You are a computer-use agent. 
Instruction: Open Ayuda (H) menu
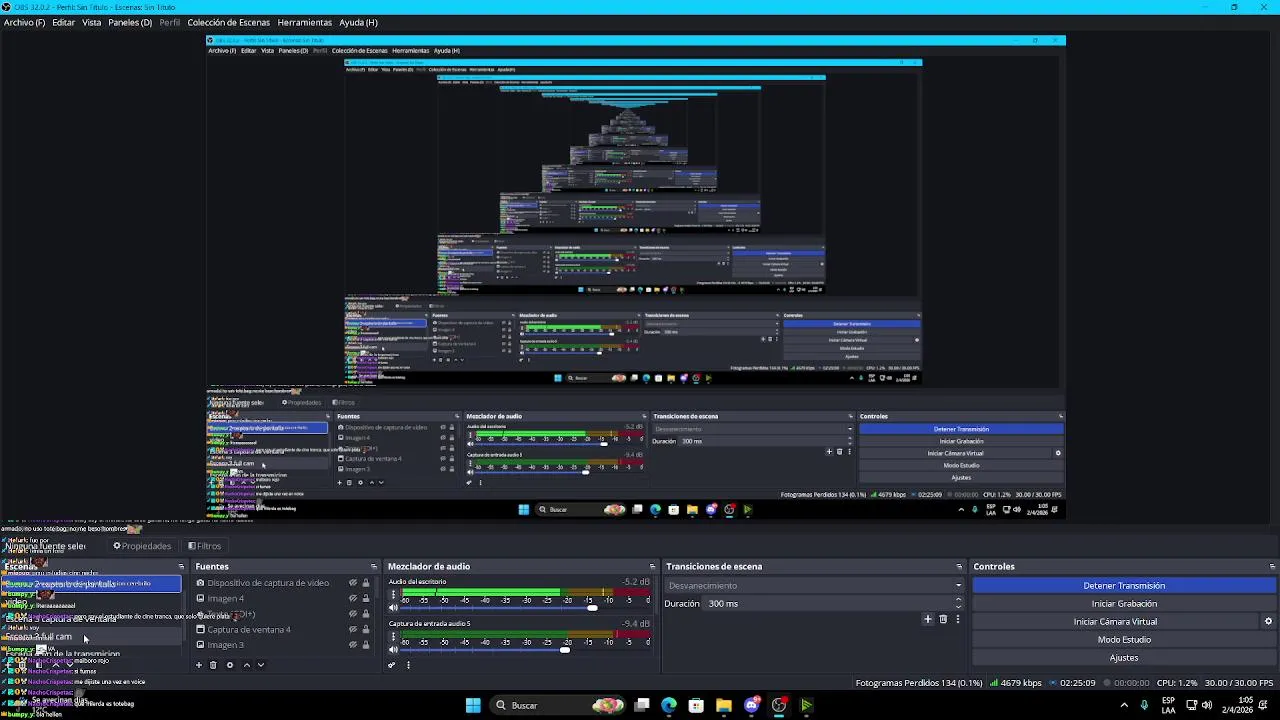[x=358, y=22]
